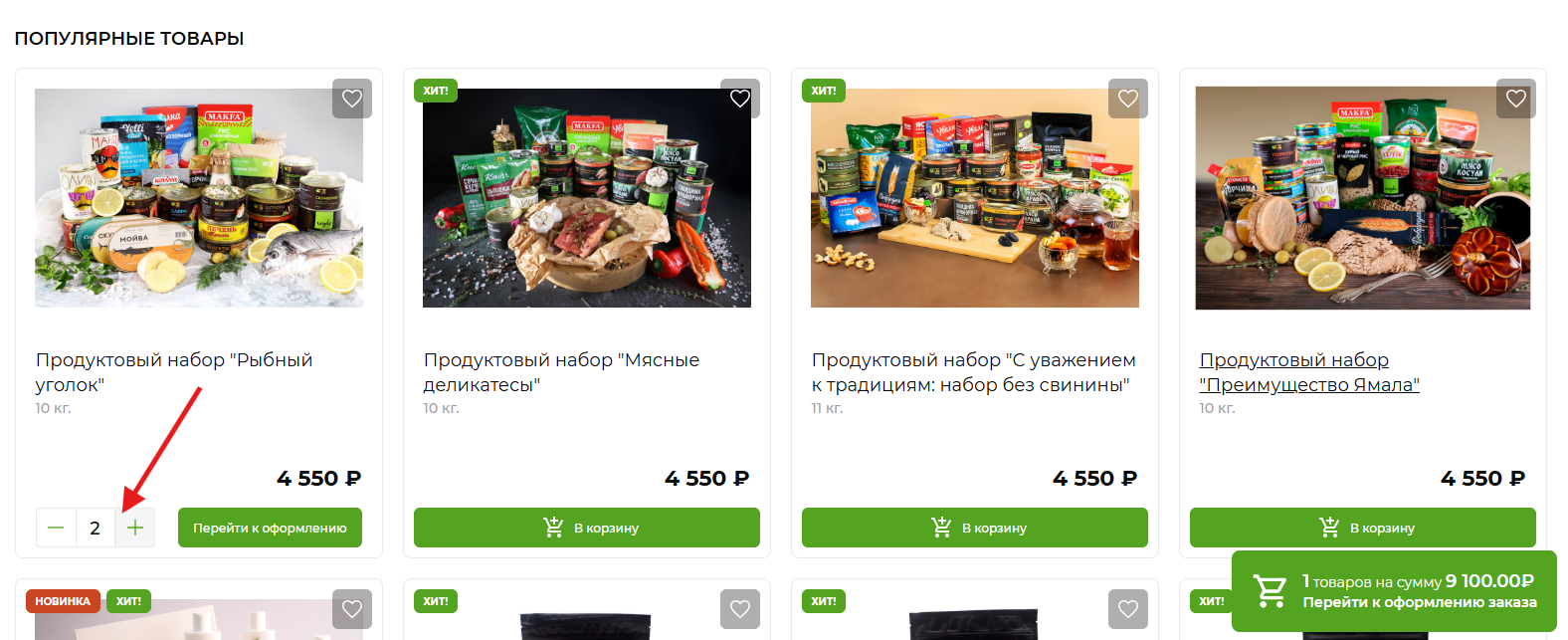The image size is (1568, 640).
Task: Click heart icon on "Преимущество Ямала" product
Action: point(1516,99)
